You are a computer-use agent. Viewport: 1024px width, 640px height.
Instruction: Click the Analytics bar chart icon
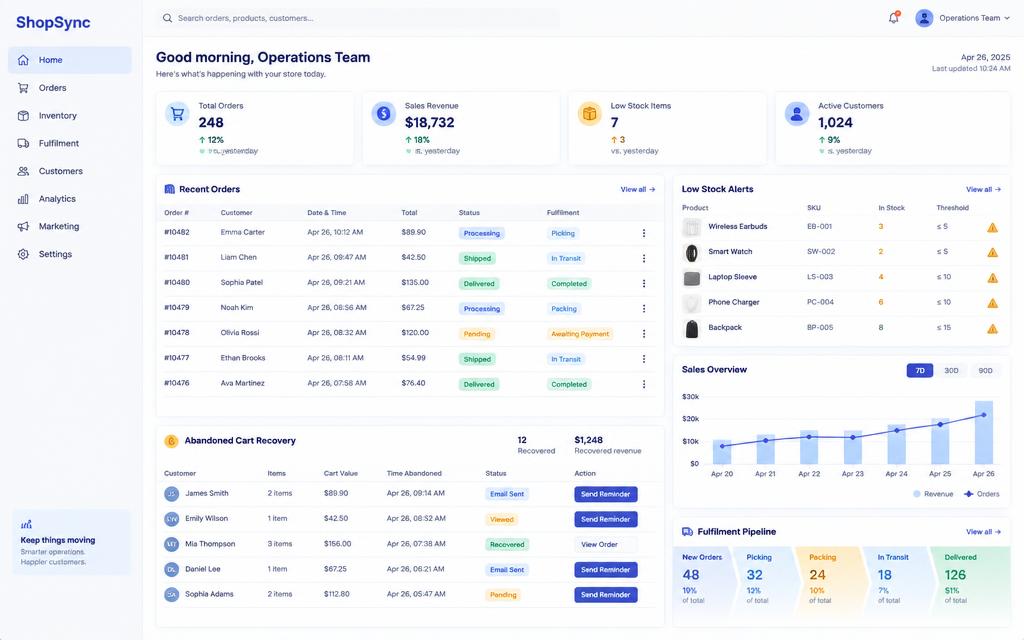[x=24, y=199]
